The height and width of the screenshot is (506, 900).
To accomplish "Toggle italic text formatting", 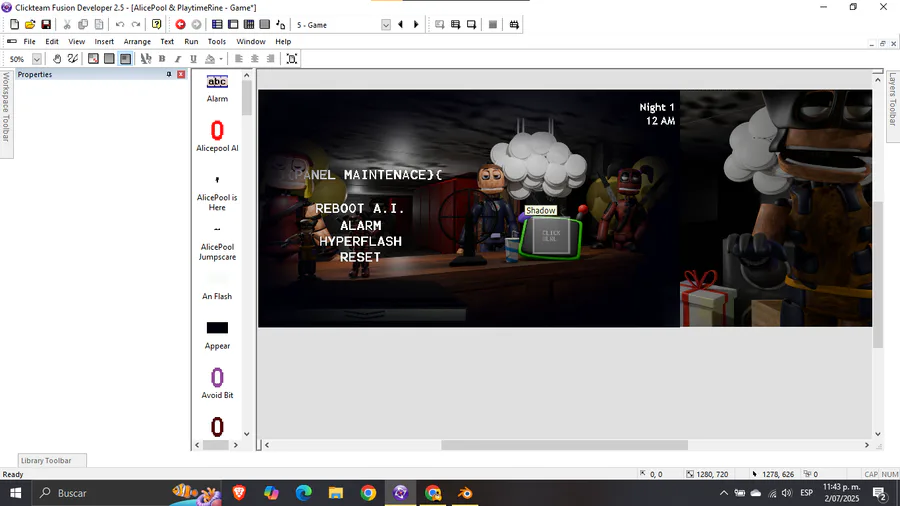I will point(178,59).
